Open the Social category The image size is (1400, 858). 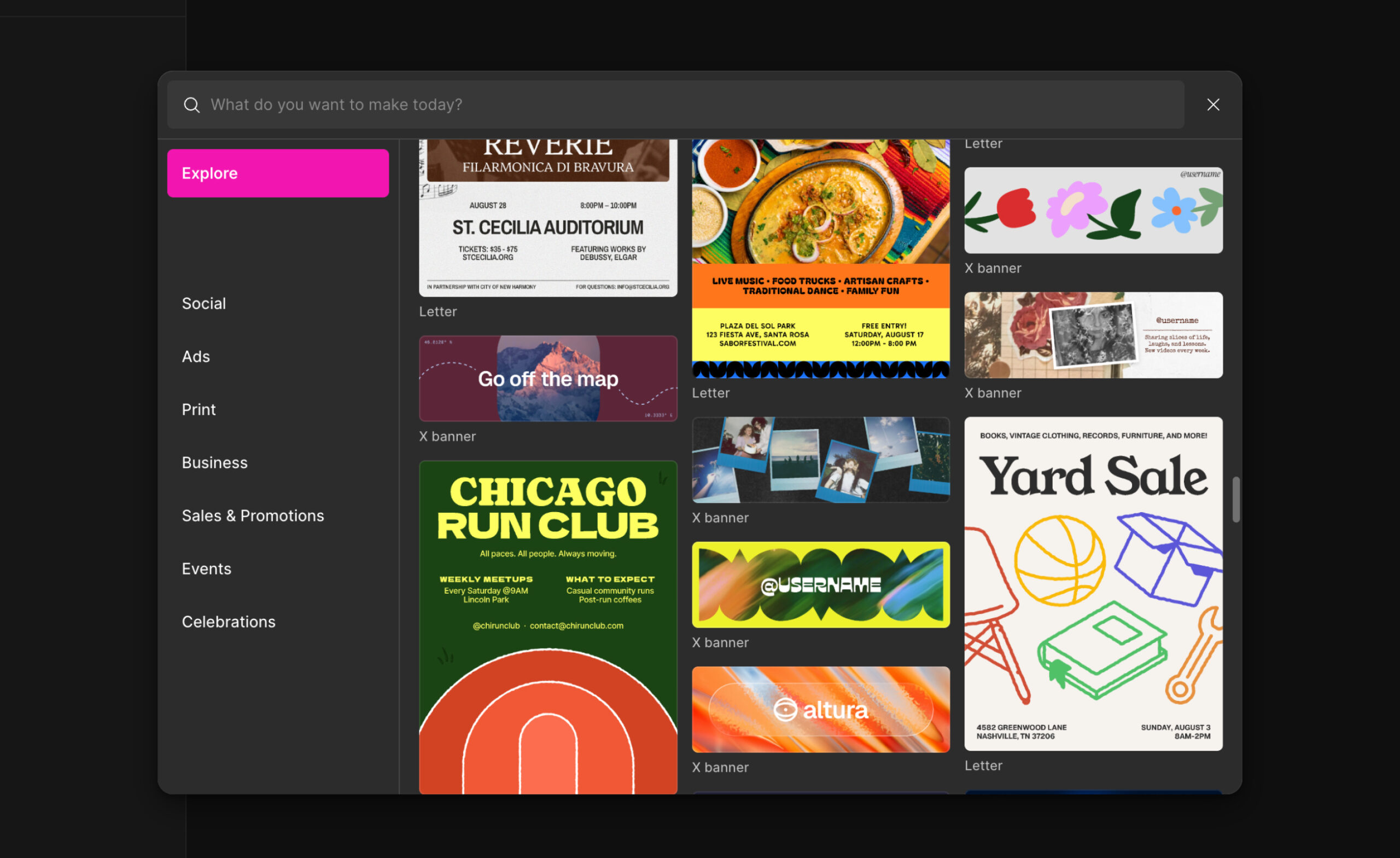click(203, 304)
